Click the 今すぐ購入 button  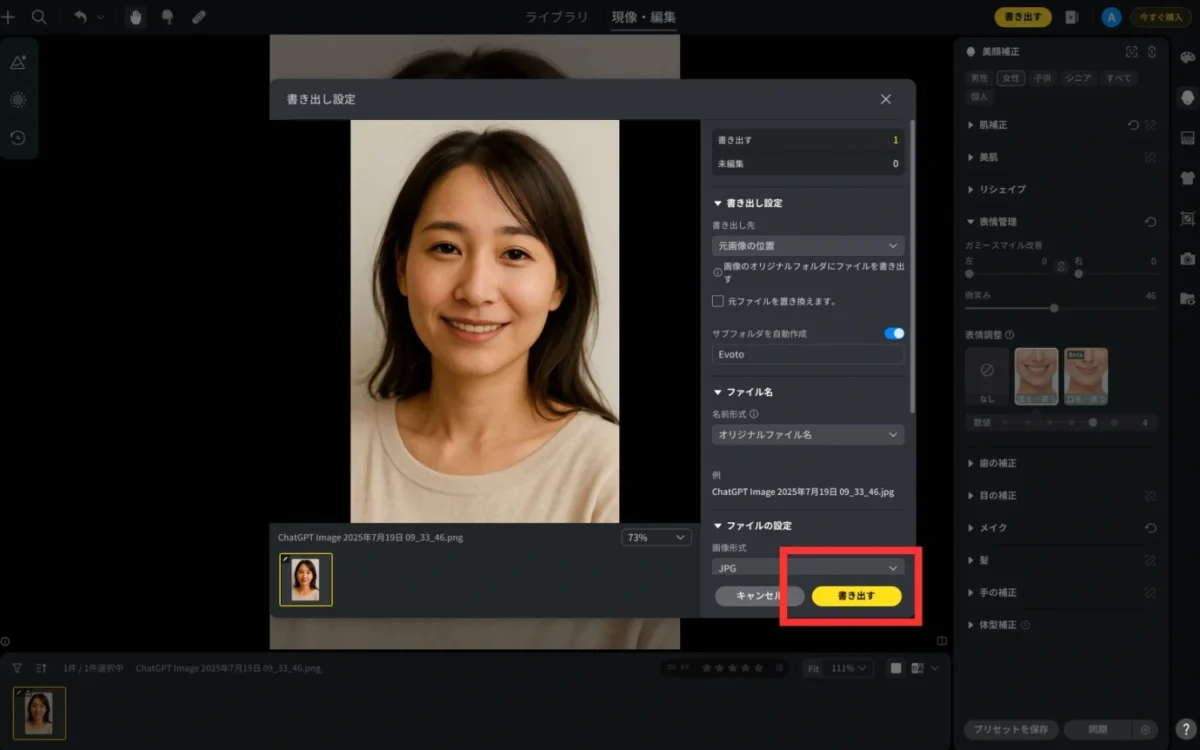pos(1161,17)
